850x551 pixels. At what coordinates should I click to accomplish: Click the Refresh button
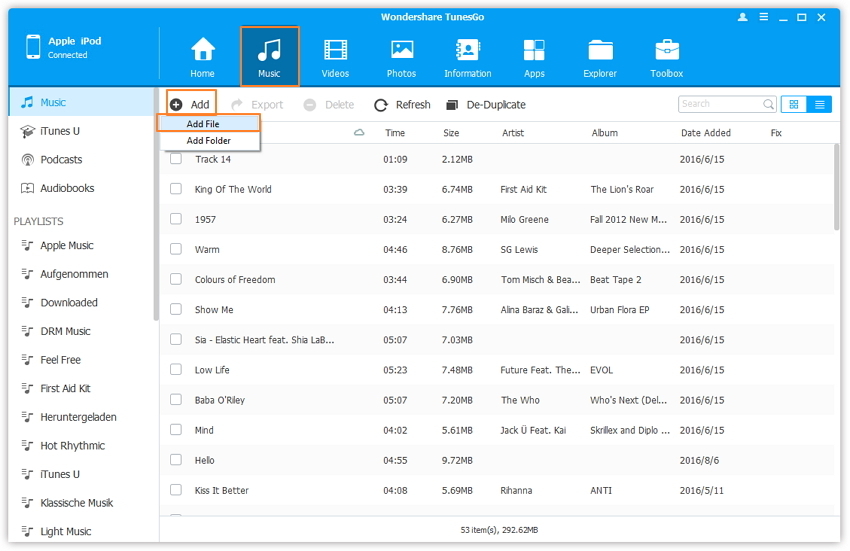[x=402, y=104]
